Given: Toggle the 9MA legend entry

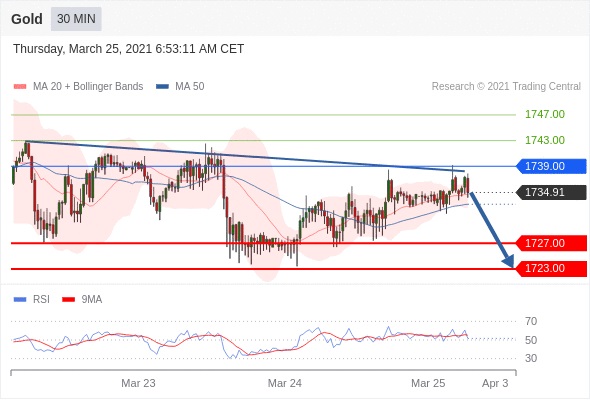Looking at the screenshot, I should point(82,300).
